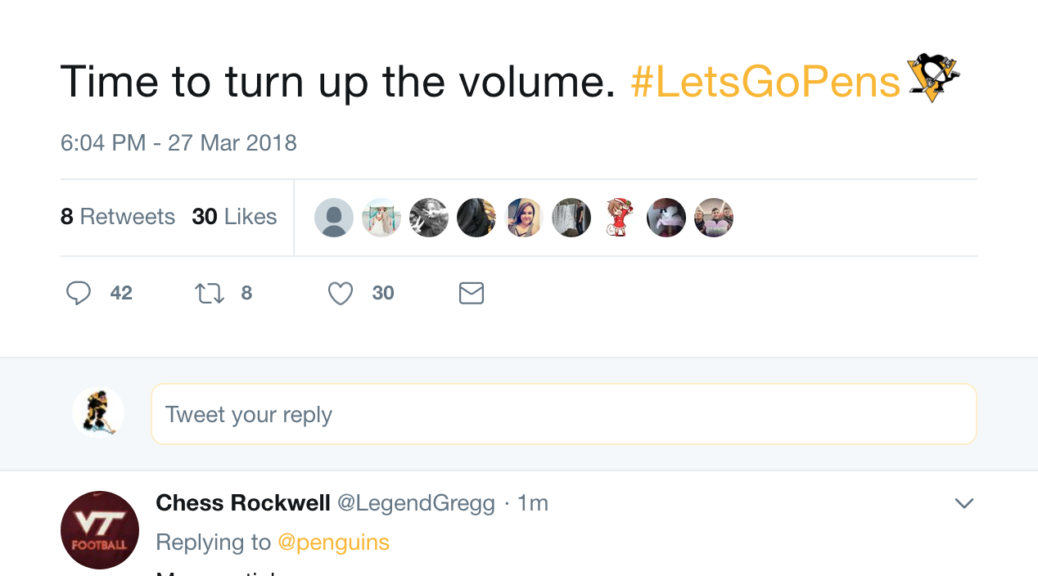Click the reply speech bubble icon
The width and height of the screenshot is (1038, 576).
(79, 293)
